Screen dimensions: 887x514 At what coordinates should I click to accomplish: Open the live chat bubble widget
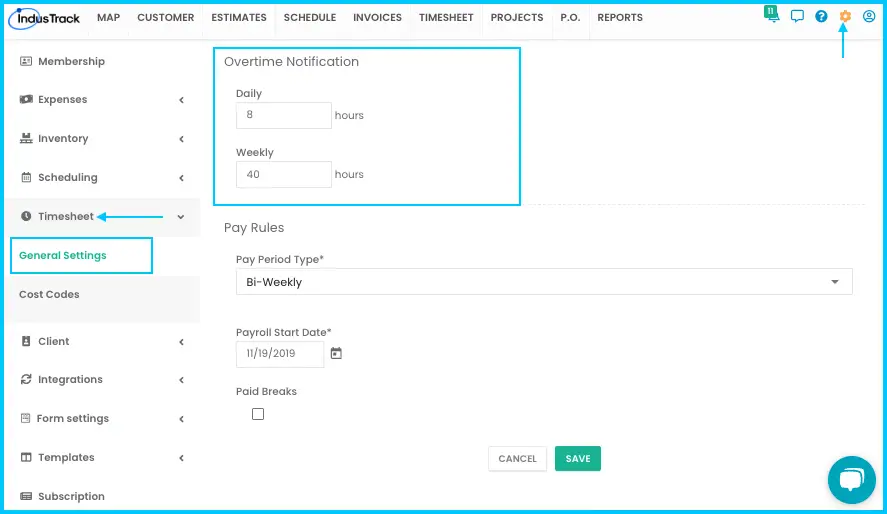tap(851, 480)
